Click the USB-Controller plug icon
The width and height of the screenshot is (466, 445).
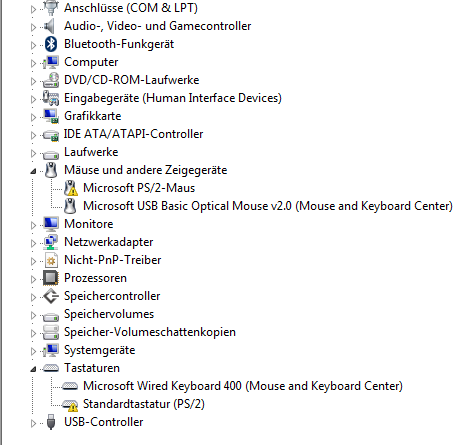pos(51,422)
